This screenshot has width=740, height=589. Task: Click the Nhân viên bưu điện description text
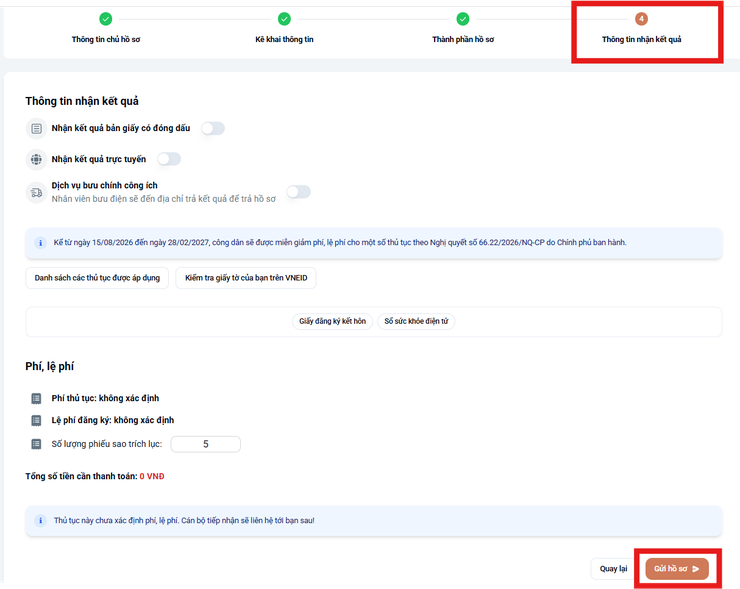[x=164, y=199]
